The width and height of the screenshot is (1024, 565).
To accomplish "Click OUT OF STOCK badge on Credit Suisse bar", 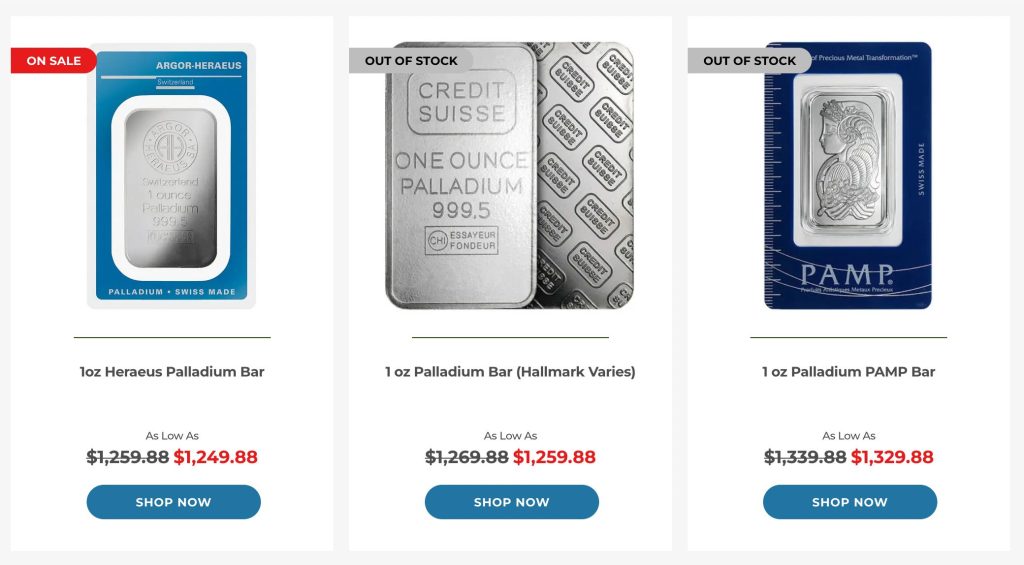I will (x=410, y=61).
